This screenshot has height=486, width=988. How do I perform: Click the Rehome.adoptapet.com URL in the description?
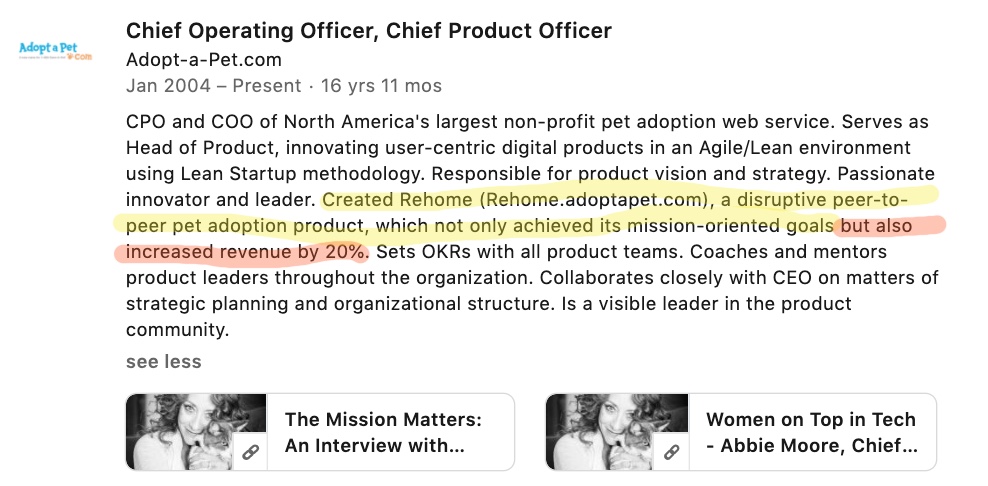pyautogui.click(x=592, y=200)
